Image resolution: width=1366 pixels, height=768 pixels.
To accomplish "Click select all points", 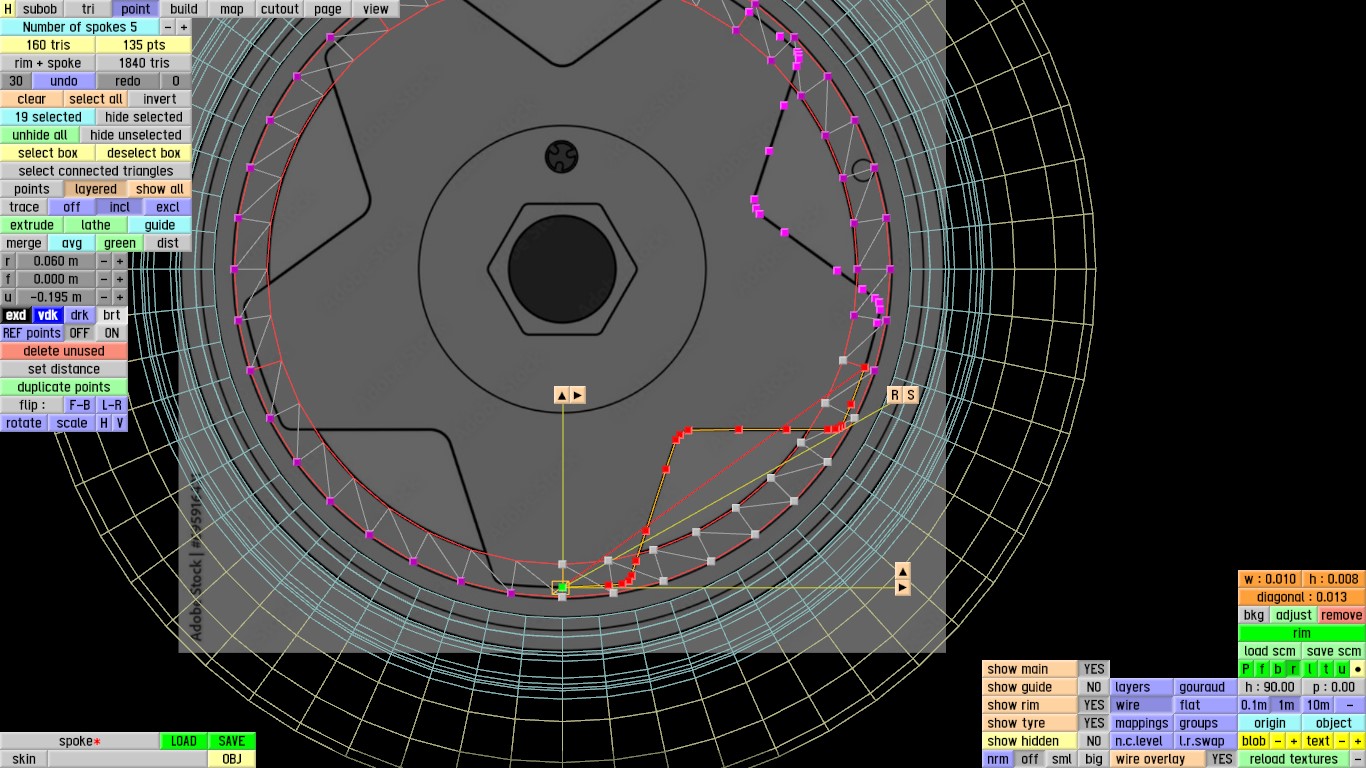I will click(x=96, y=99).
